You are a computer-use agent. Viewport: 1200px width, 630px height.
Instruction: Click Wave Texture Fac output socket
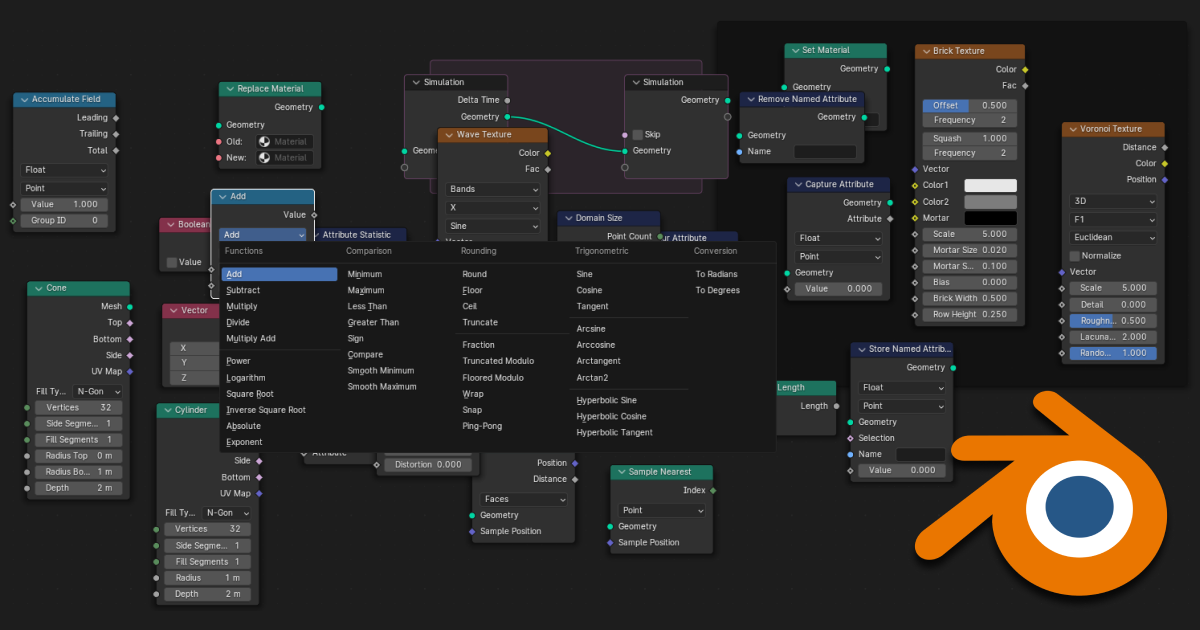click(x=548, y=169)
